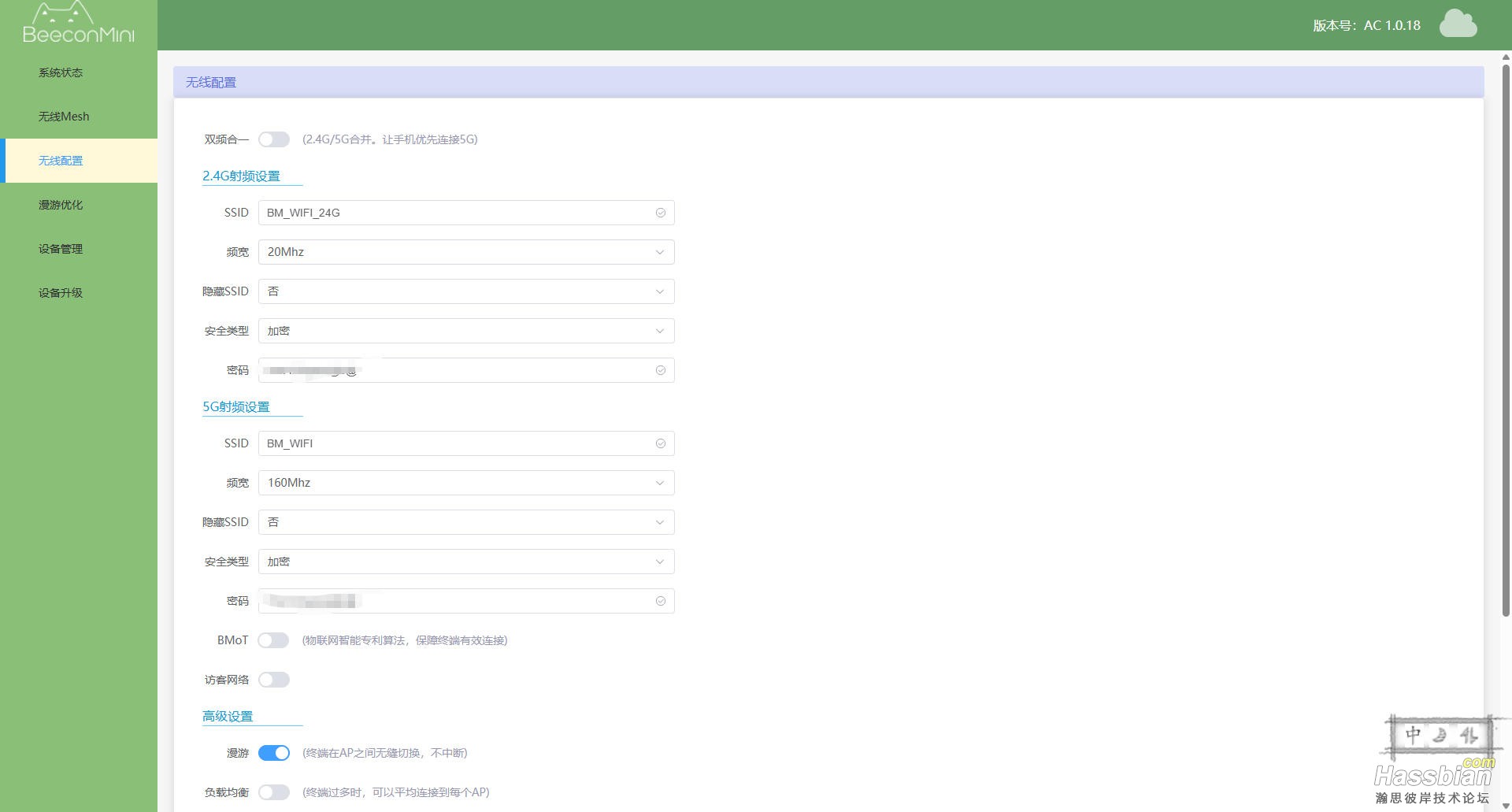Screen dimensions: 1512x812
Task: Click the BMoT description hint text
Action: [x=405, y=640]
